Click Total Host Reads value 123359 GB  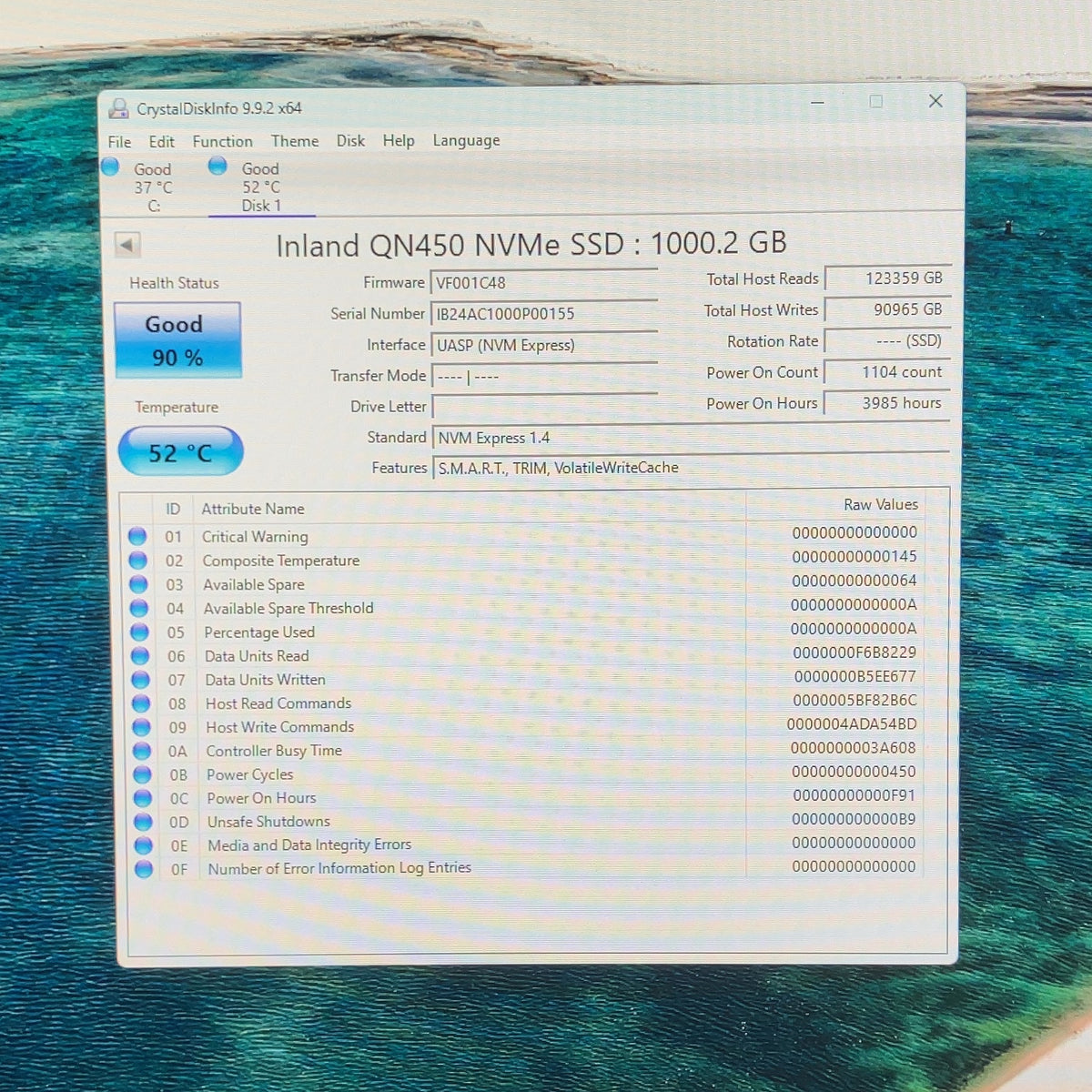pos(887,278)
